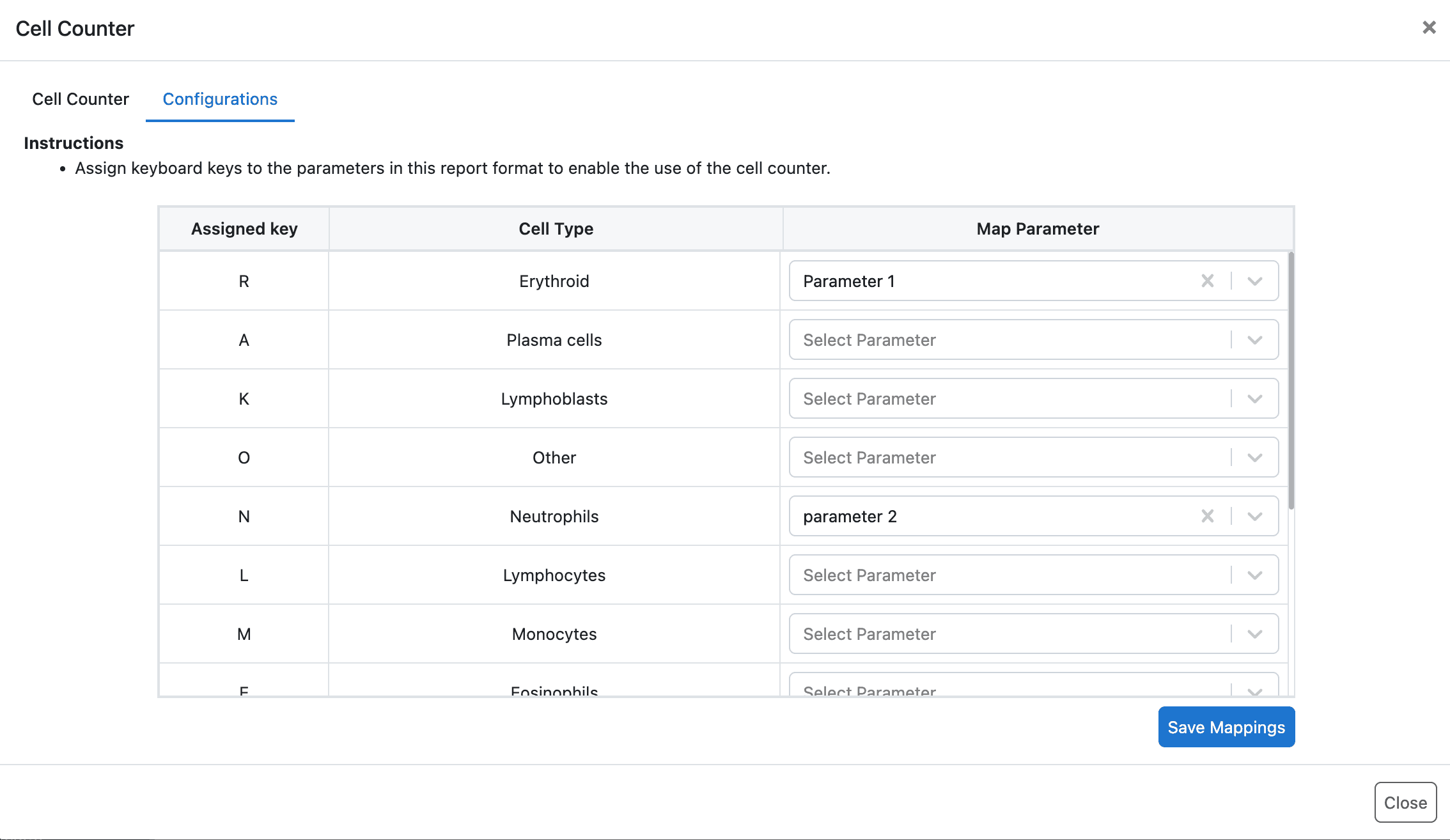
Task: Clear Parameter 1 from the Erythroid row
Action: tap(1207, 281)
